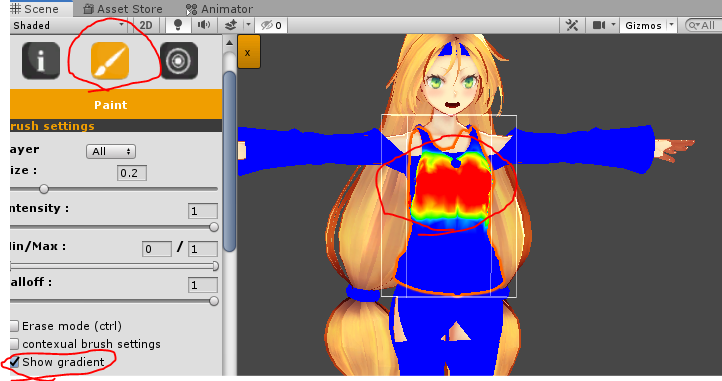Screen dimensions: 722x381
Task: Expand the camera settings dropdown arrow
Action: click(x=613, y=25)
